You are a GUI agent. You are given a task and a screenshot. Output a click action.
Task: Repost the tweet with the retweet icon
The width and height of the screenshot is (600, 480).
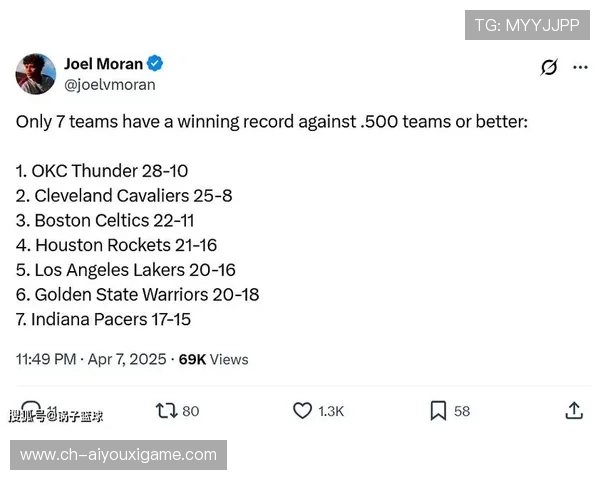point(166,411)
